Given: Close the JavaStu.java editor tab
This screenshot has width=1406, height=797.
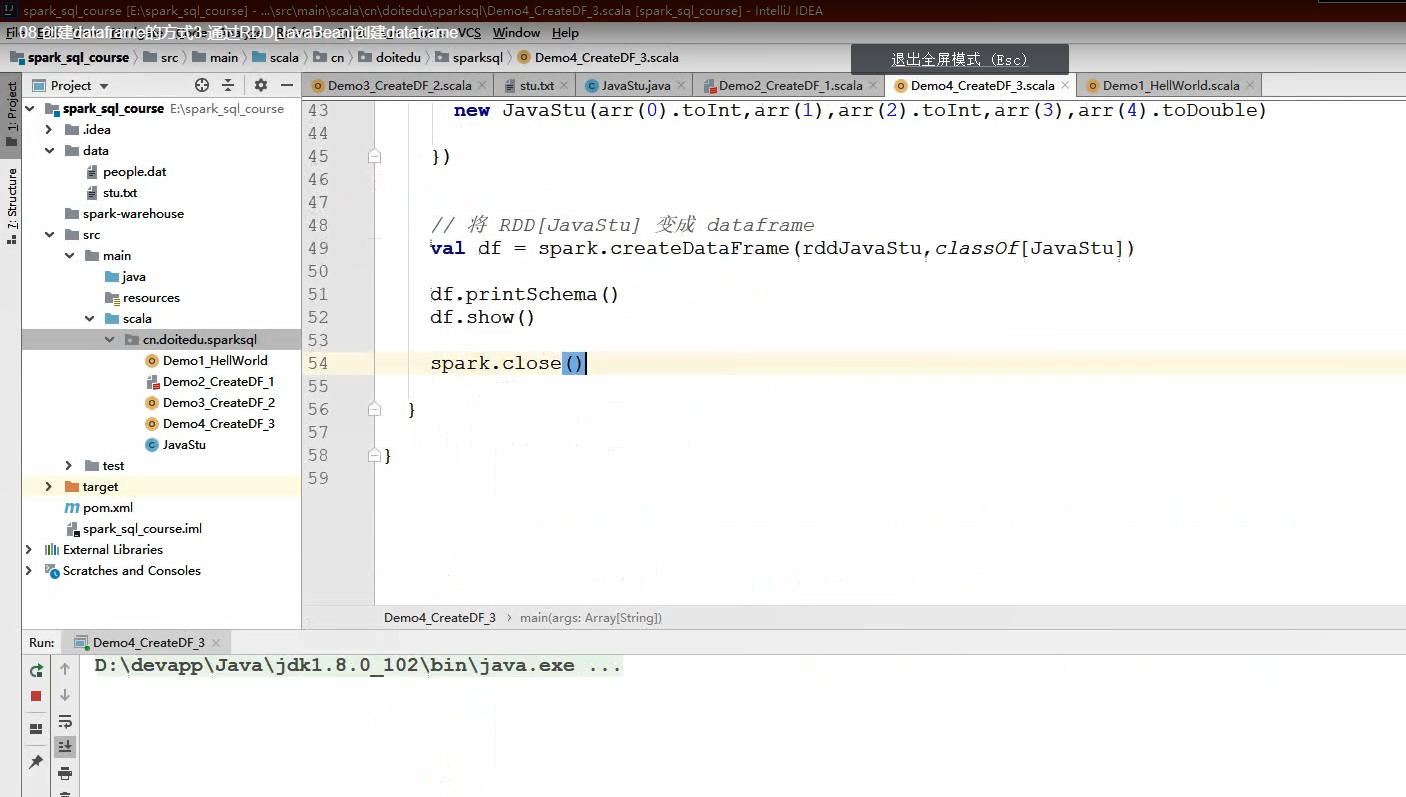Looking at the screenshot, I should coord(681,86).
